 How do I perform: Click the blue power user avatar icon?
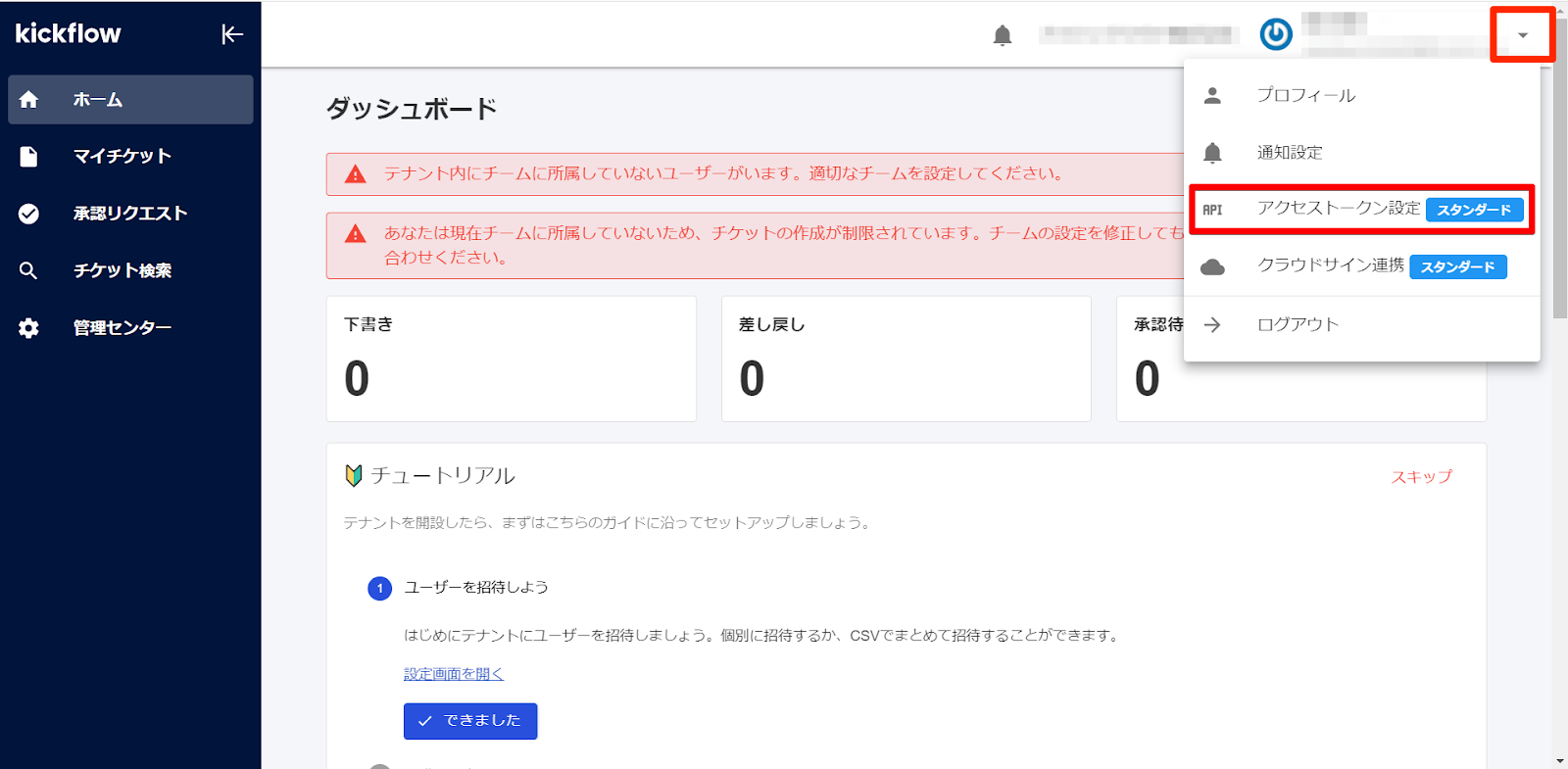point(1275,34)
